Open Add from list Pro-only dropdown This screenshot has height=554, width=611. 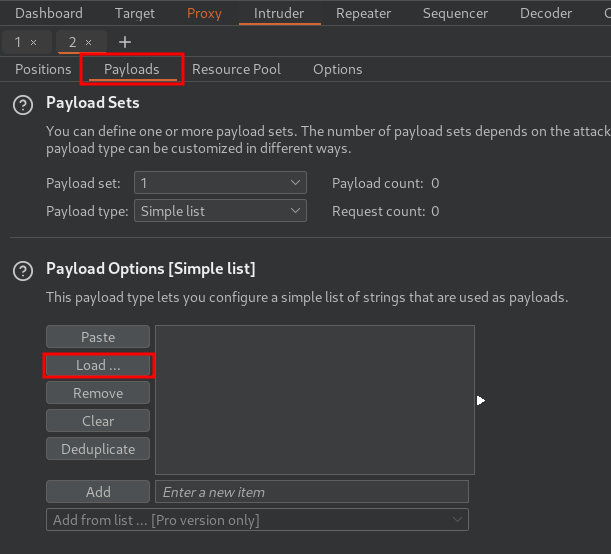(257, 520)
